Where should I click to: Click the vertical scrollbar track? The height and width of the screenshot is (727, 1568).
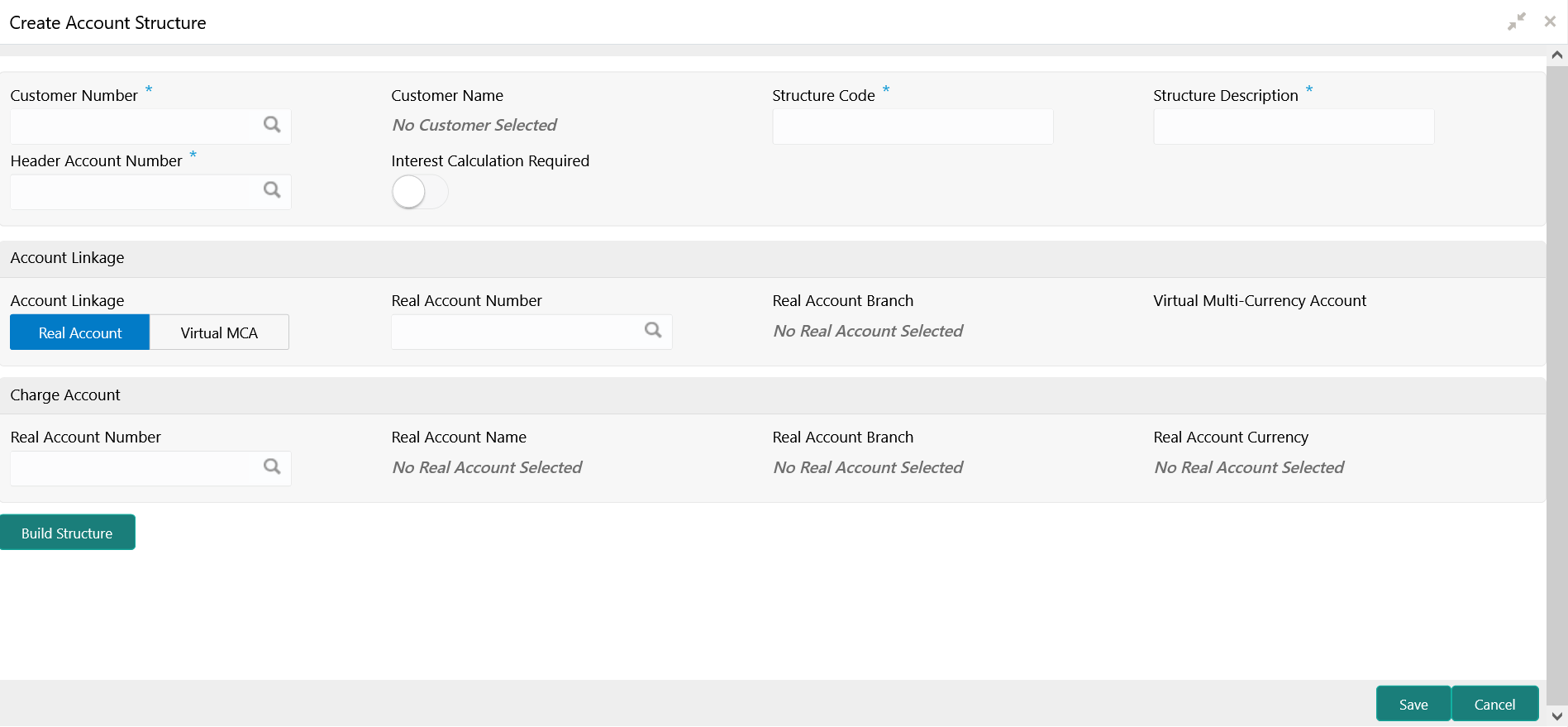(x=1557, y=380)
